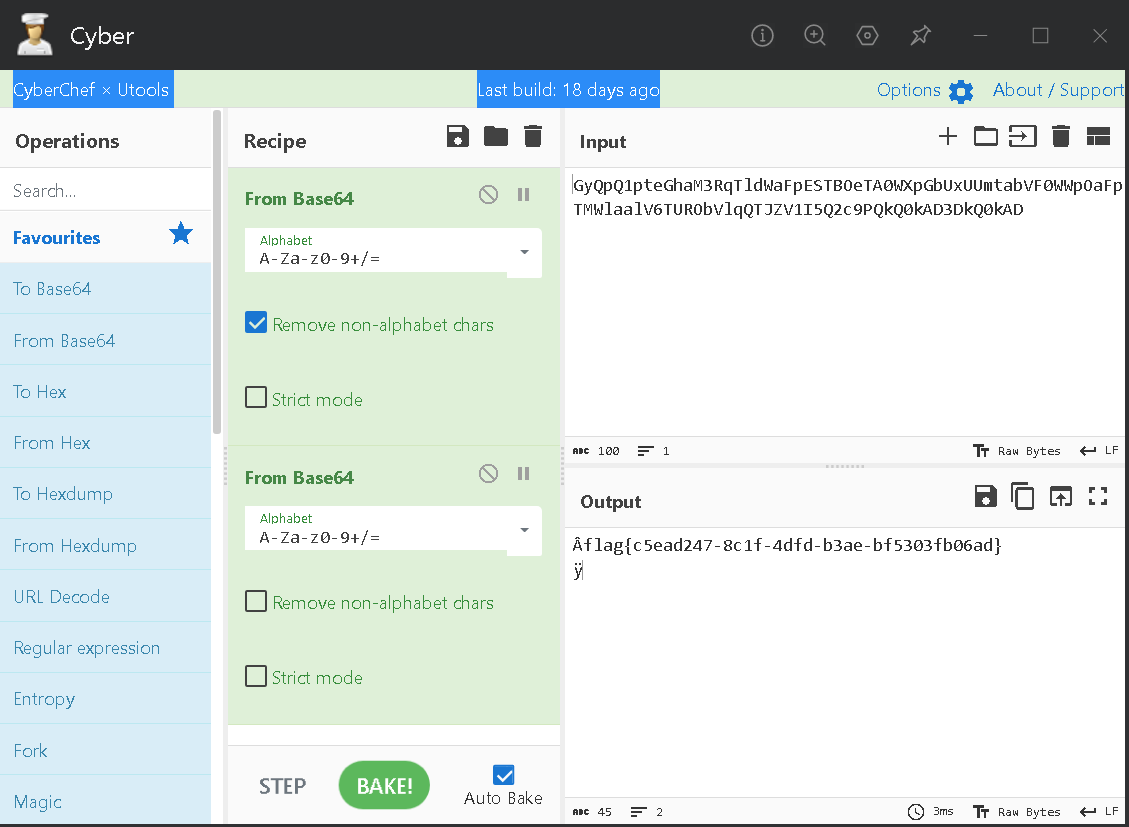Image resolution: width=1129 pixels, height=827 pixels.
Task: Save the recipe using the disk icon
Action: pyautogui.click(x=458, y=136)
